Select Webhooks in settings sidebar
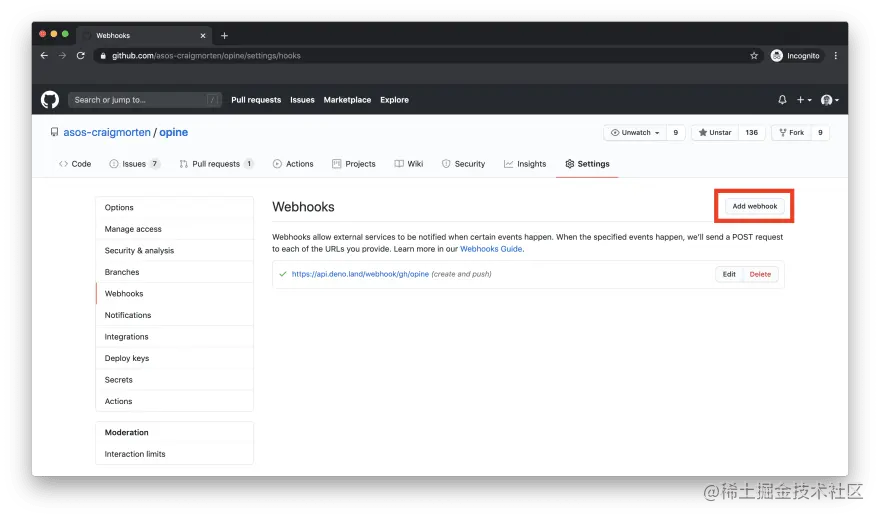Viewport: 880px width, 518px height. 175,294
